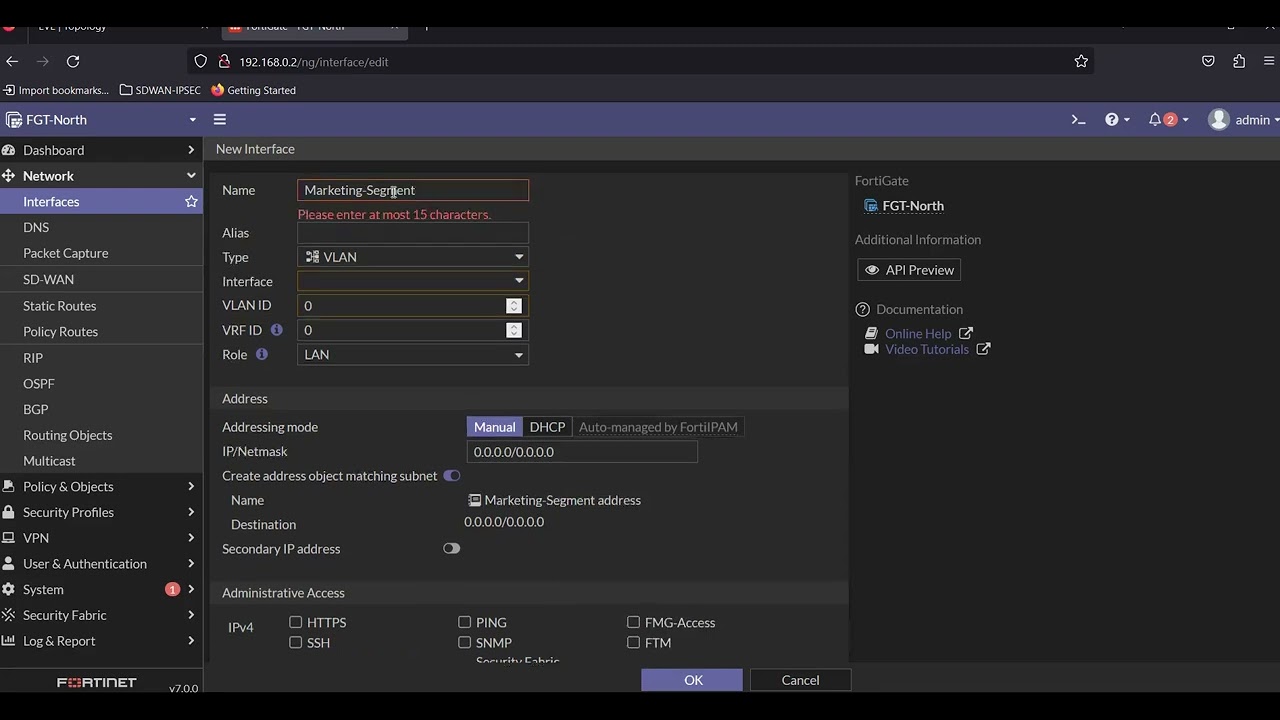This screenshot has width=1280, height=720.
Task: Switch addressing mode to DHCP
Action: point(547,427)
